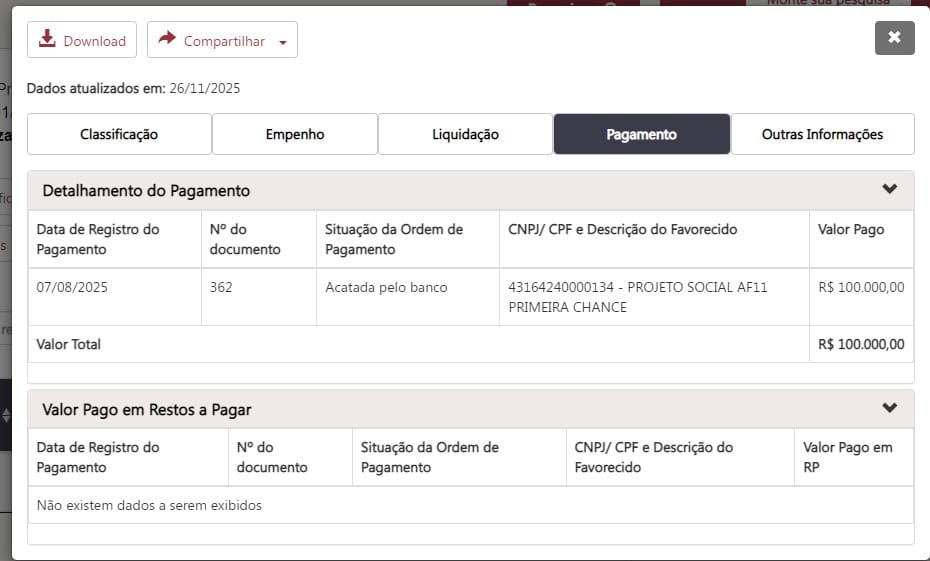
Task: Click the PROJETO SOCIAL AF11 PRIMEIRA CHANCE entry
Action: coord(637,297)
